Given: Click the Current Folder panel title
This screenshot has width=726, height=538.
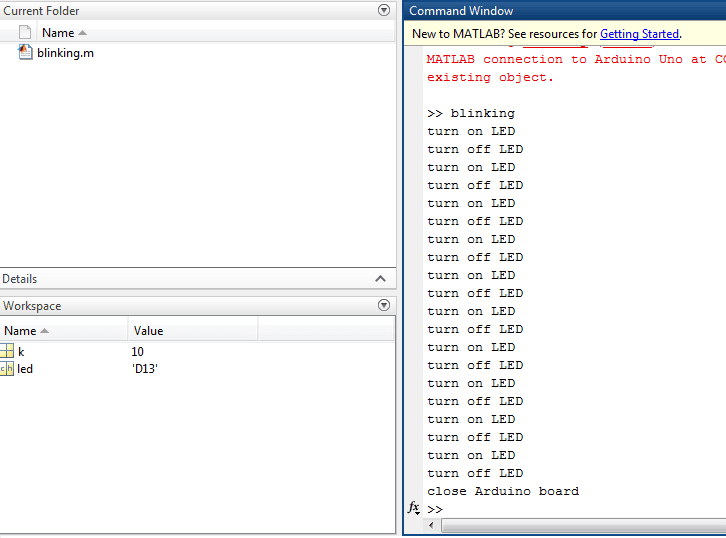Looking at the screenshot, I should point(41,11).
